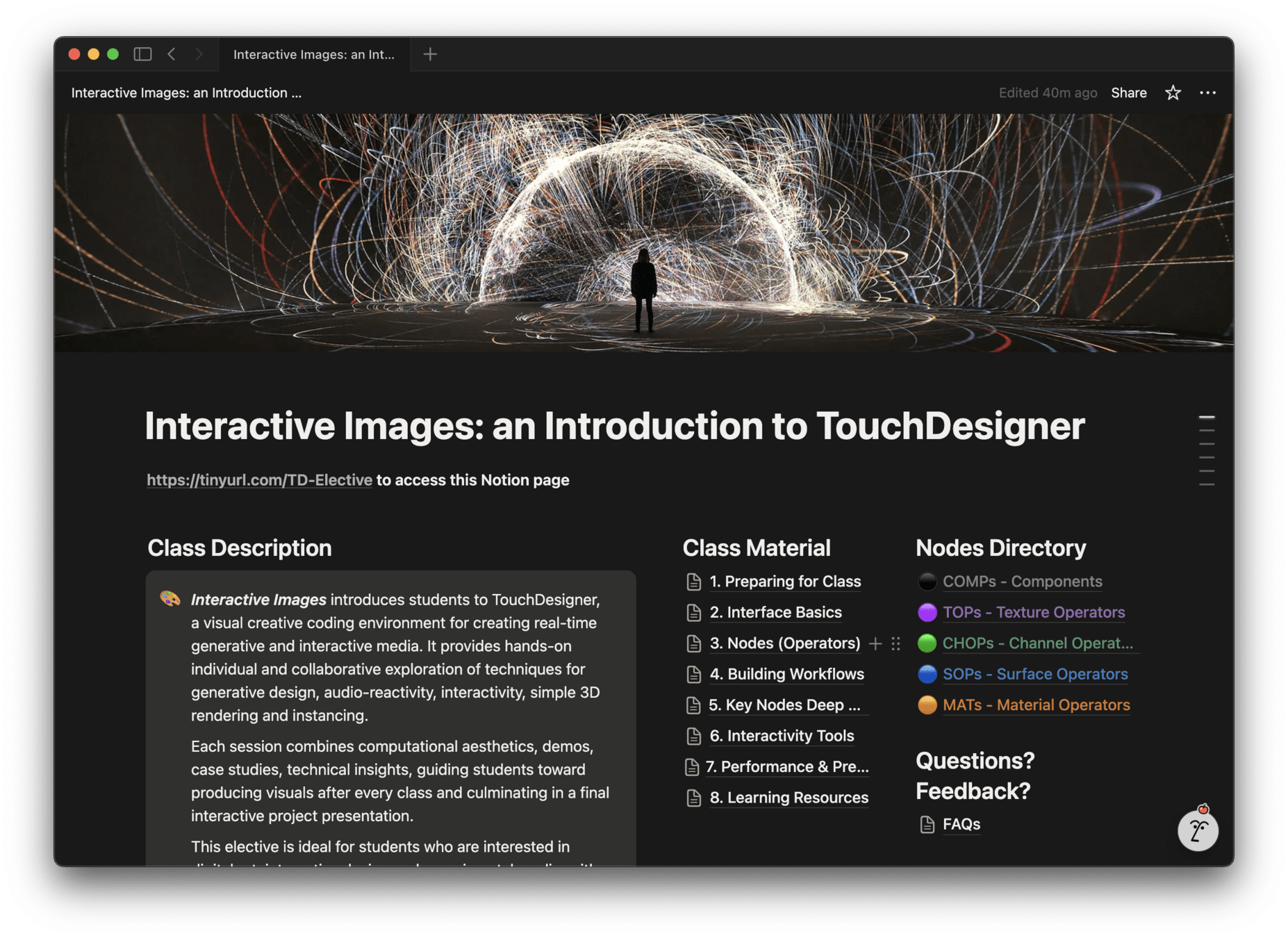
Task: Open the FAQs page link
Action: [961, 825]
